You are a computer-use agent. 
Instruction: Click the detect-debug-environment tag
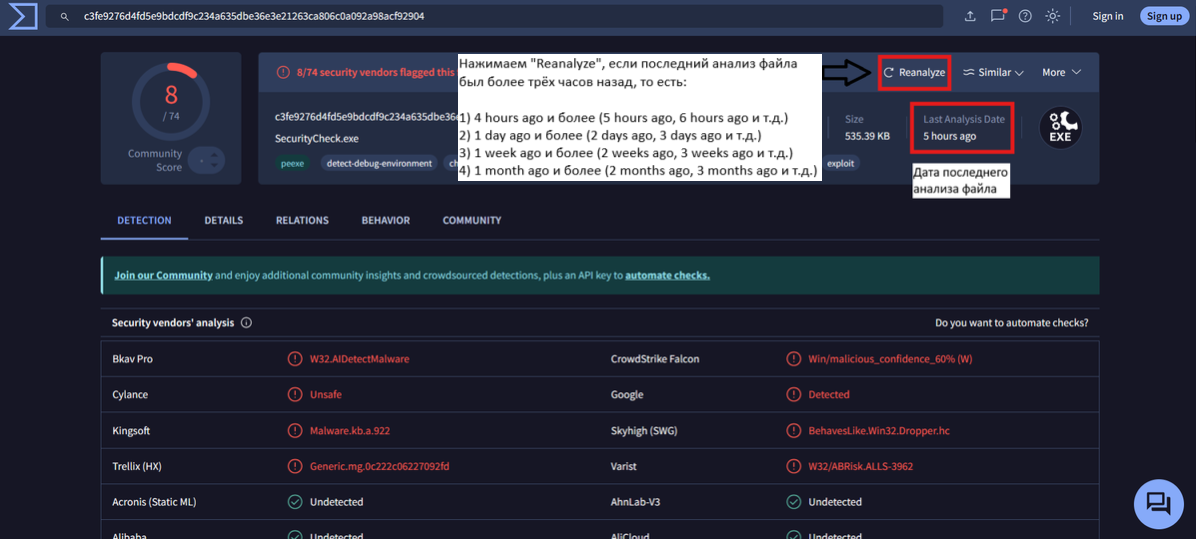pos(379,163)
